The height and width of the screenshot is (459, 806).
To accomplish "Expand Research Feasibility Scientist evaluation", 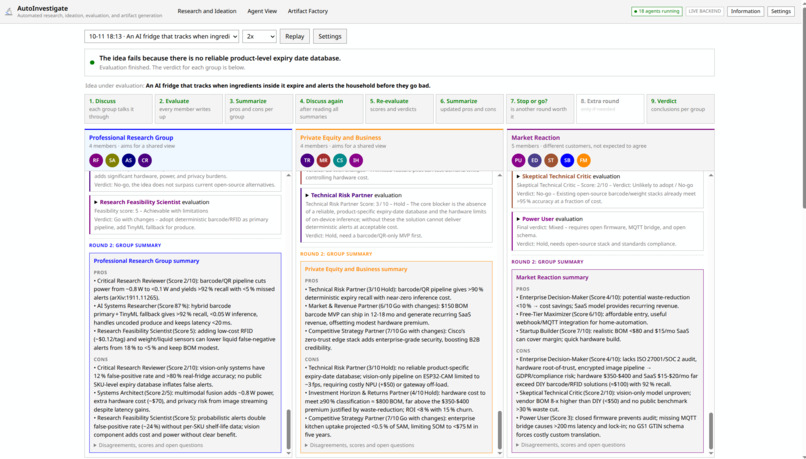I will pyautogui.click(x=151, y=202).
